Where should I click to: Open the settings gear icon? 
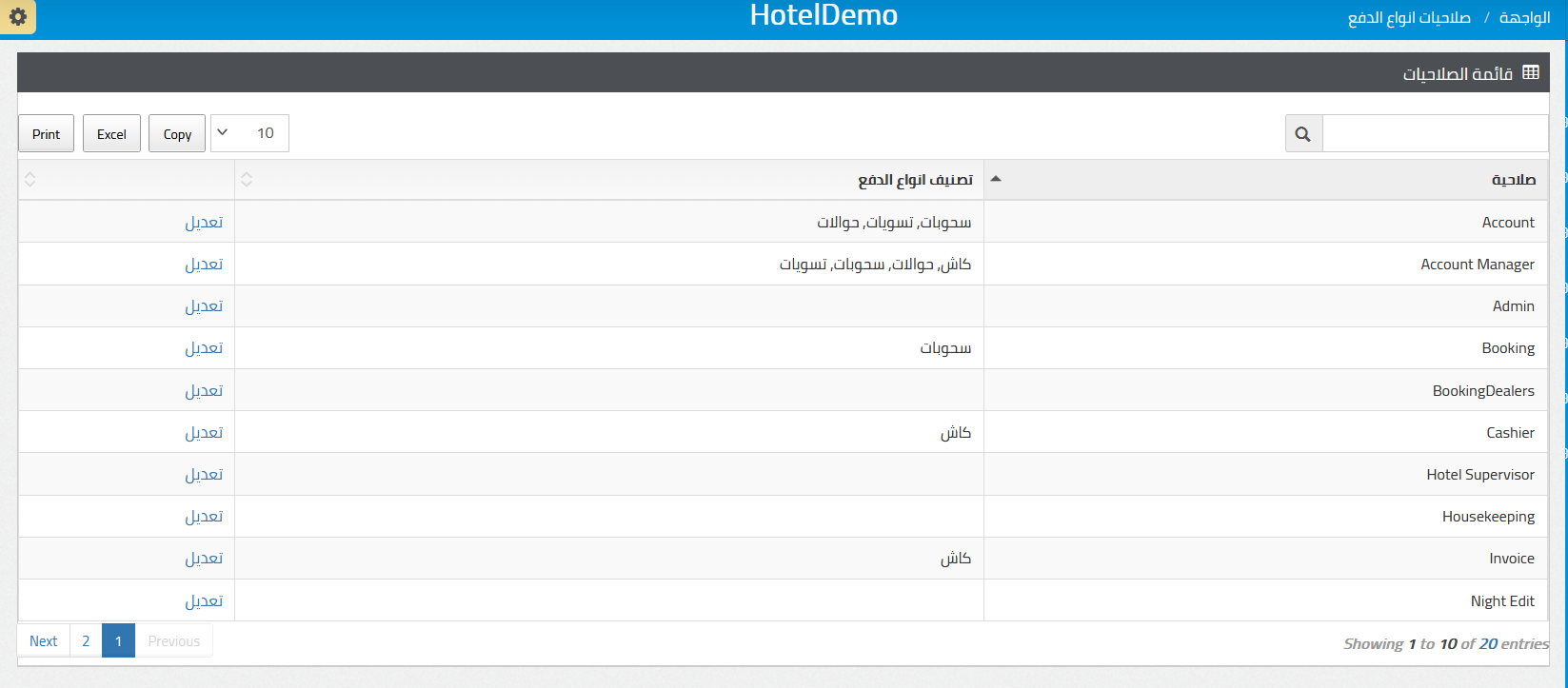[17, 16]
